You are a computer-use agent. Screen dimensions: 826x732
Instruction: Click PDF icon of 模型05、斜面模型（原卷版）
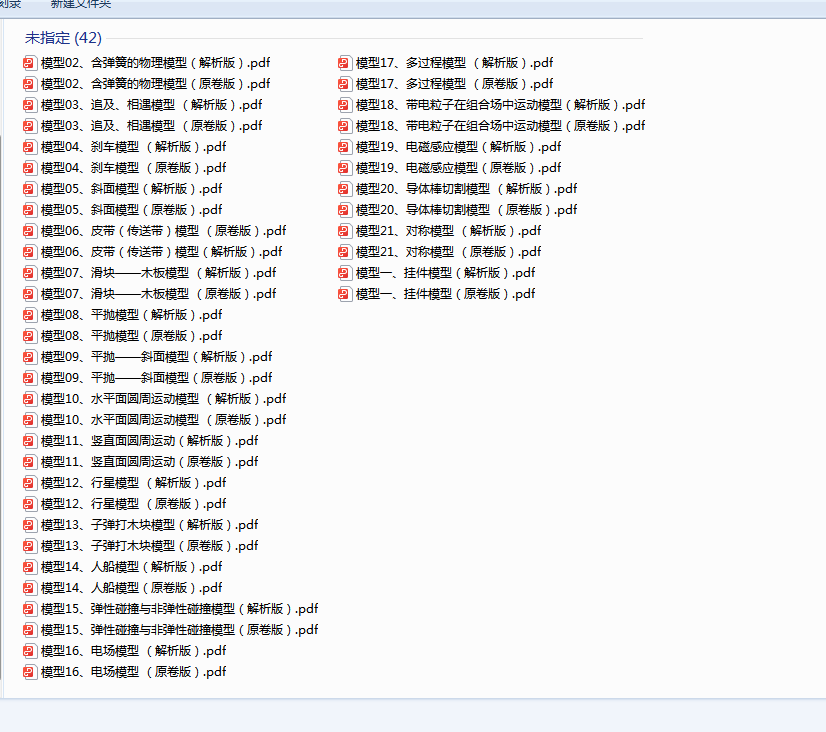pos(30,210)
